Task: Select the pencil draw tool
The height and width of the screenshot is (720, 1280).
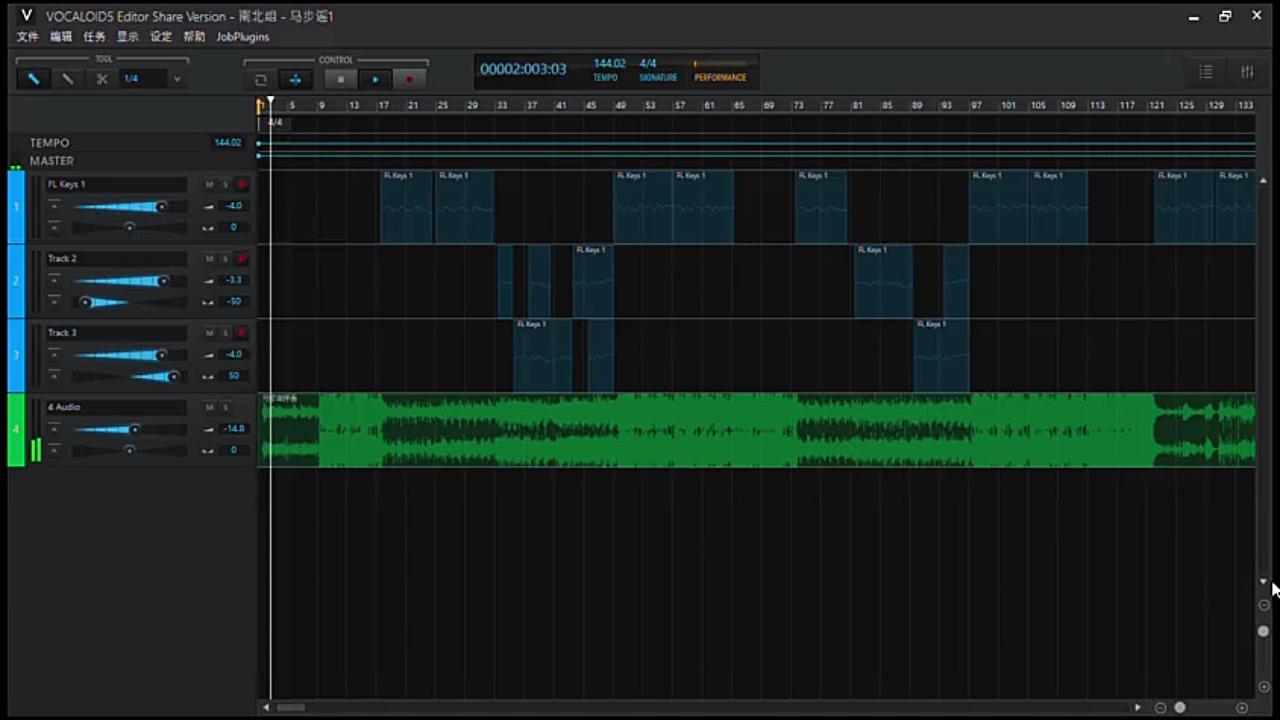Action: pyautogui.click(x=68, y=79)
